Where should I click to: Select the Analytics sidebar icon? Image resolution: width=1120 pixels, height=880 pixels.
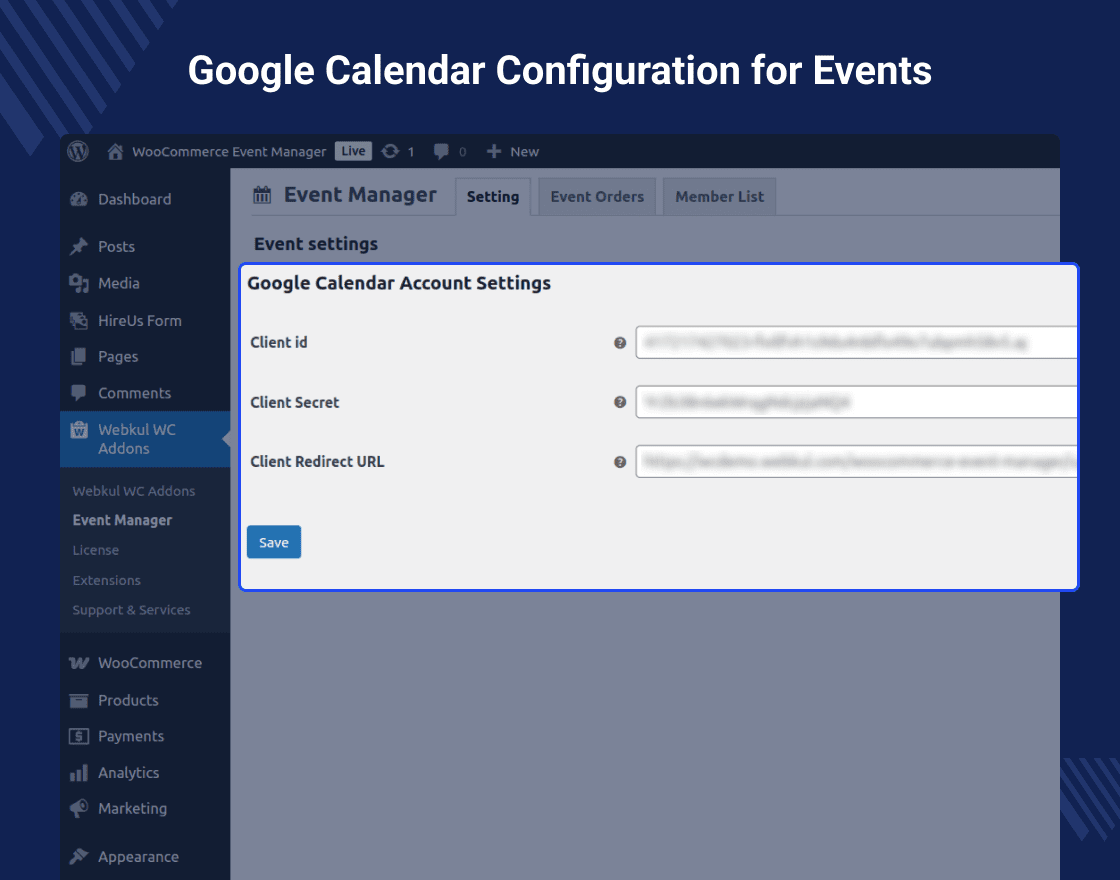(x=78, y=772)
